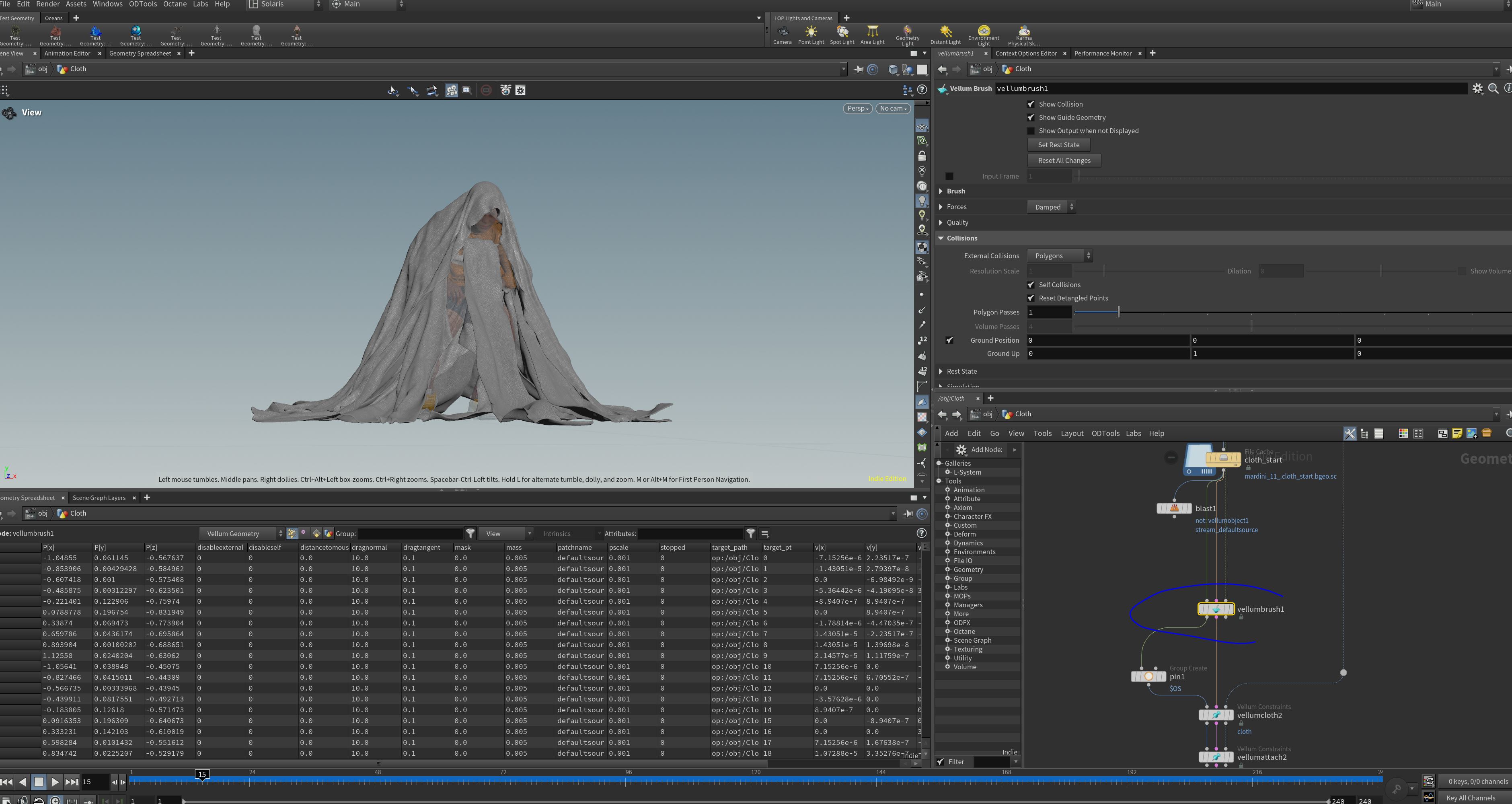Select the vellumcloth2 node in network

pos(1216,716)
